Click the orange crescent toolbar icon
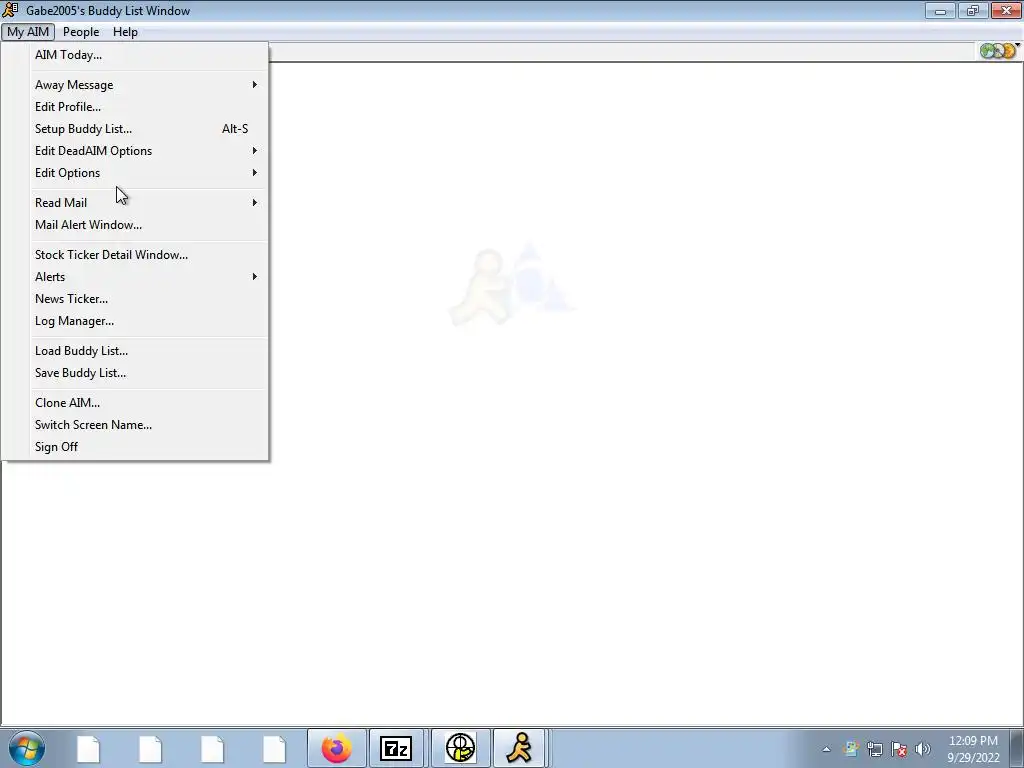Image resolution: width=1024 pixels, height=768 pixels. tap(1008, 51)
